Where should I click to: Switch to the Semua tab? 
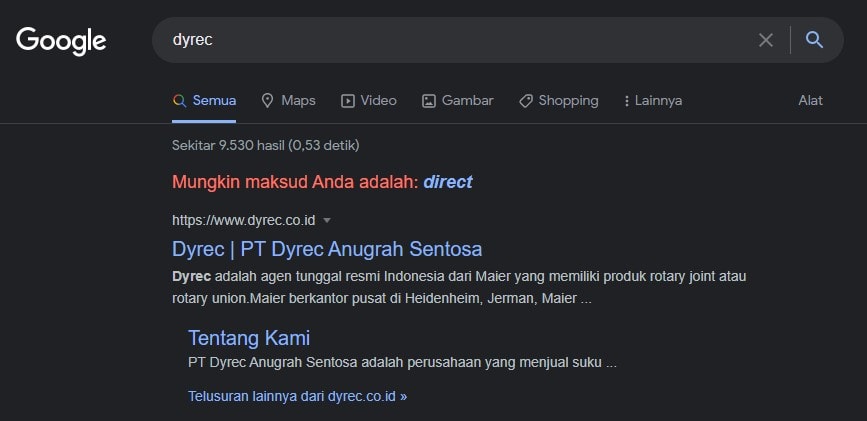[214, 101]
